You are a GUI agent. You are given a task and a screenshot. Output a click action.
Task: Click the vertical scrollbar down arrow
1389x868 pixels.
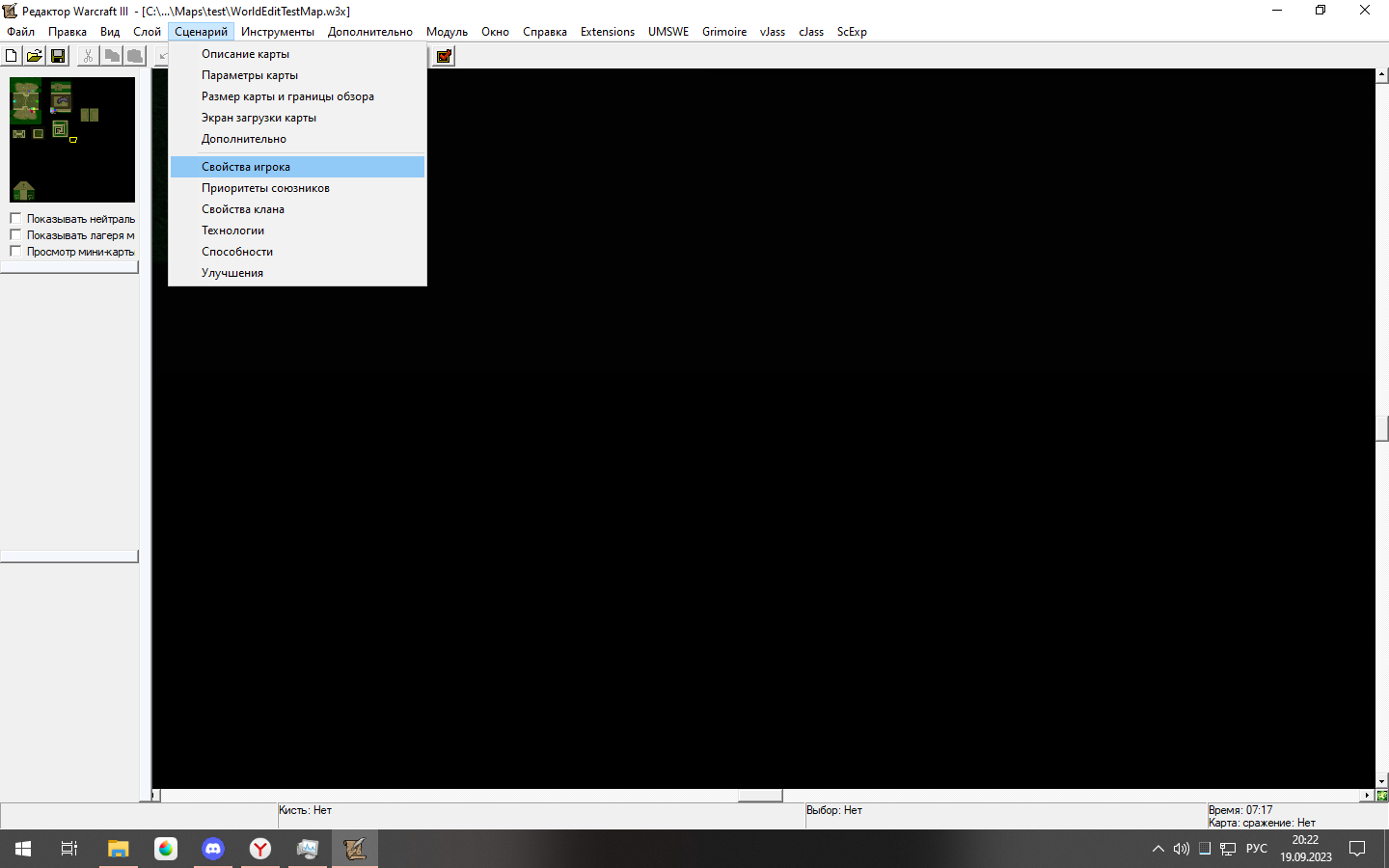click(1382, 782)
